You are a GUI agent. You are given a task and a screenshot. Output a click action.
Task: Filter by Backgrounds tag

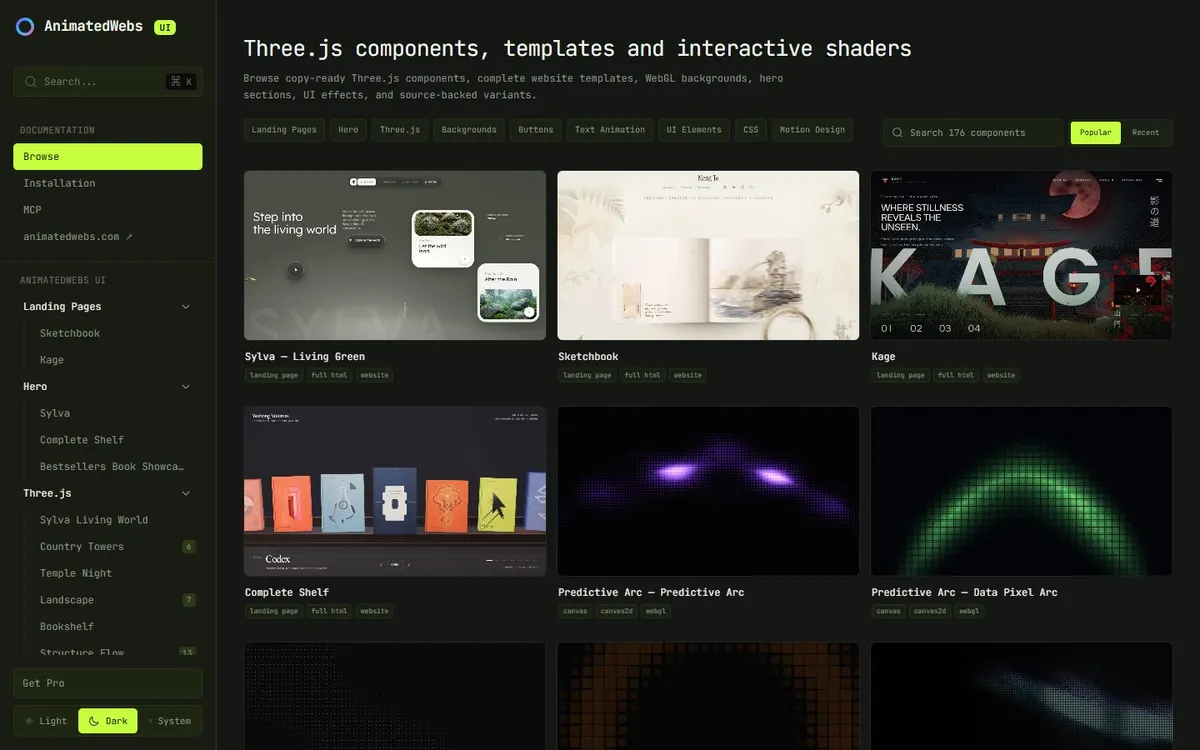[469, 130]
